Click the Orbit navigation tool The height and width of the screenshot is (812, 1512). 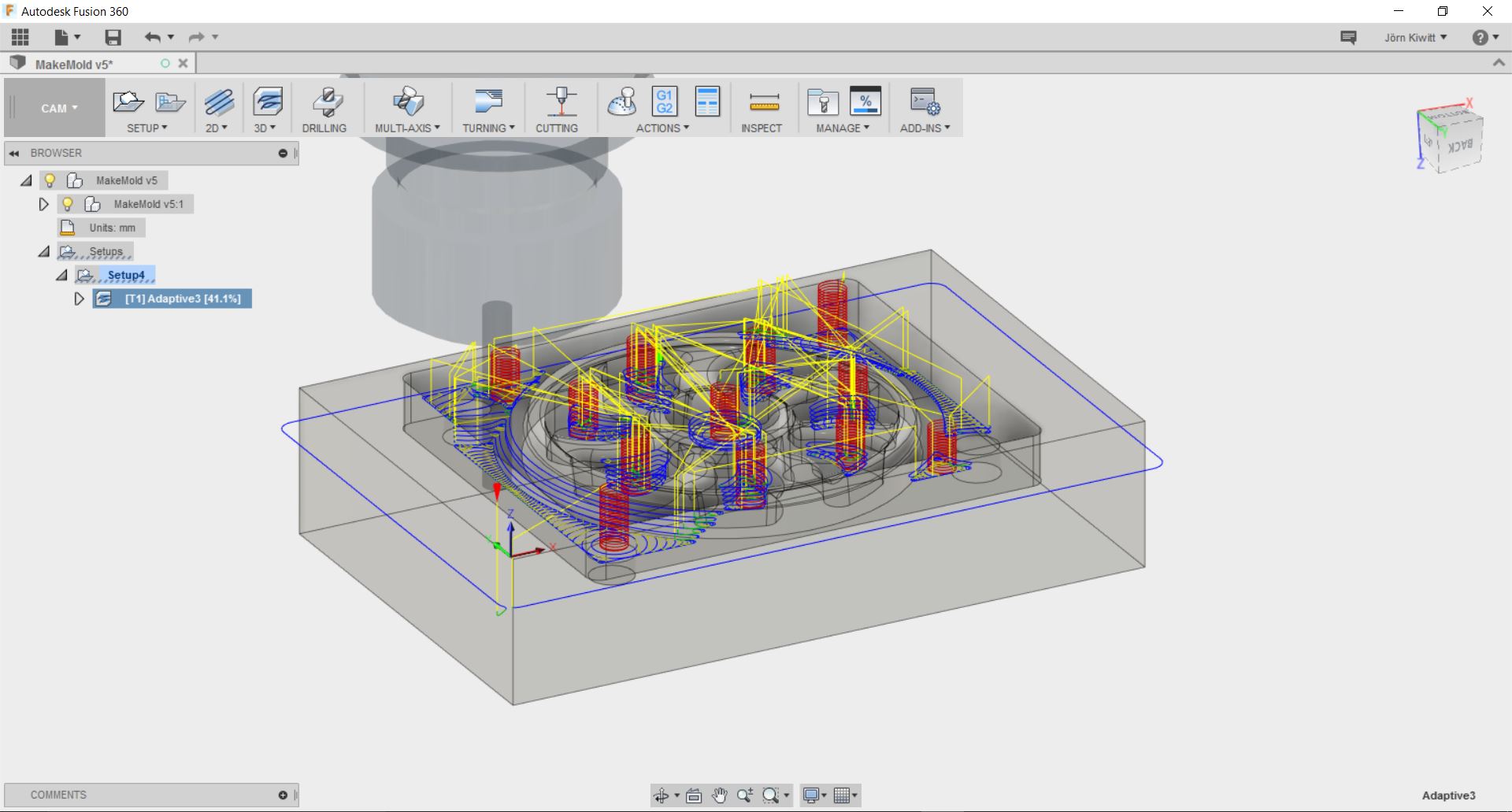point(661,795)
